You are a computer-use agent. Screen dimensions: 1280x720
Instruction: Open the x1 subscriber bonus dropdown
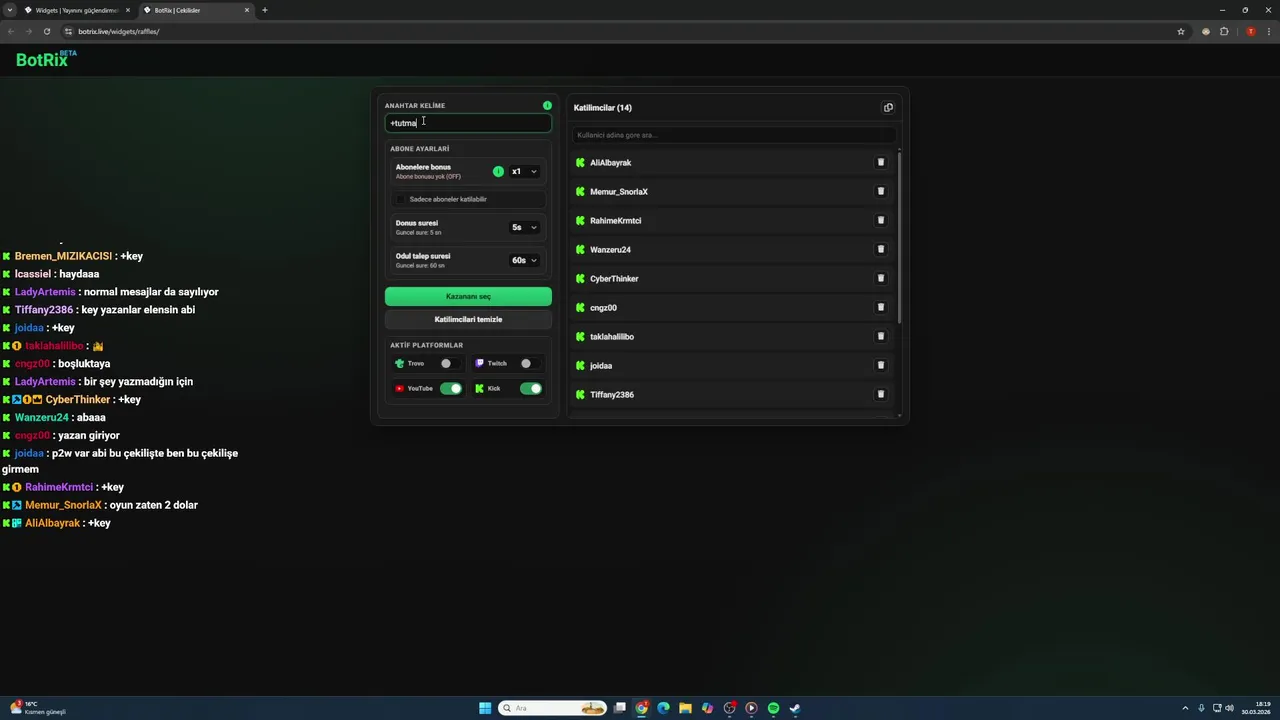[524, 171]
